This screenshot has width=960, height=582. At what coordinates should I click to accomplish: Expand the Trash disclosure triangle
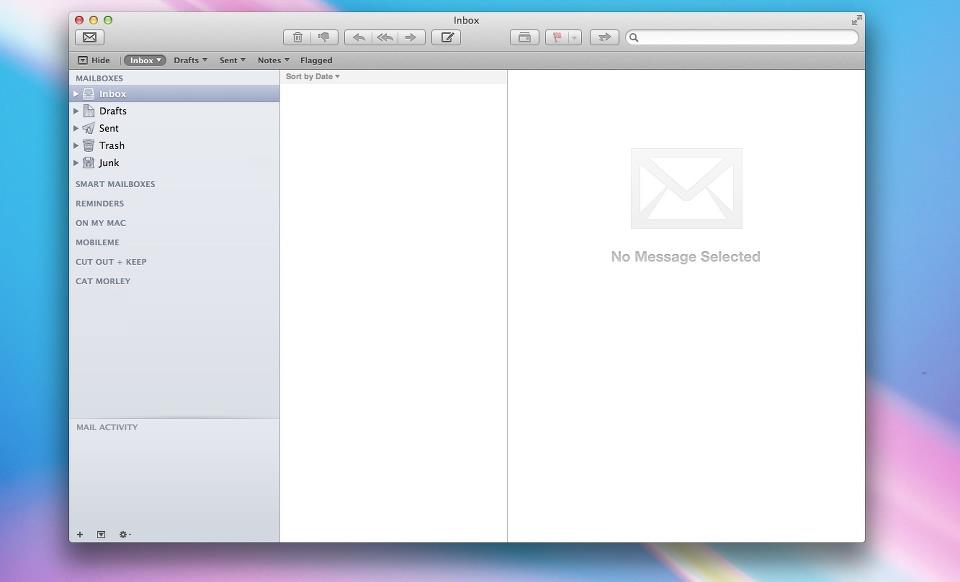(x=76, y=145)
